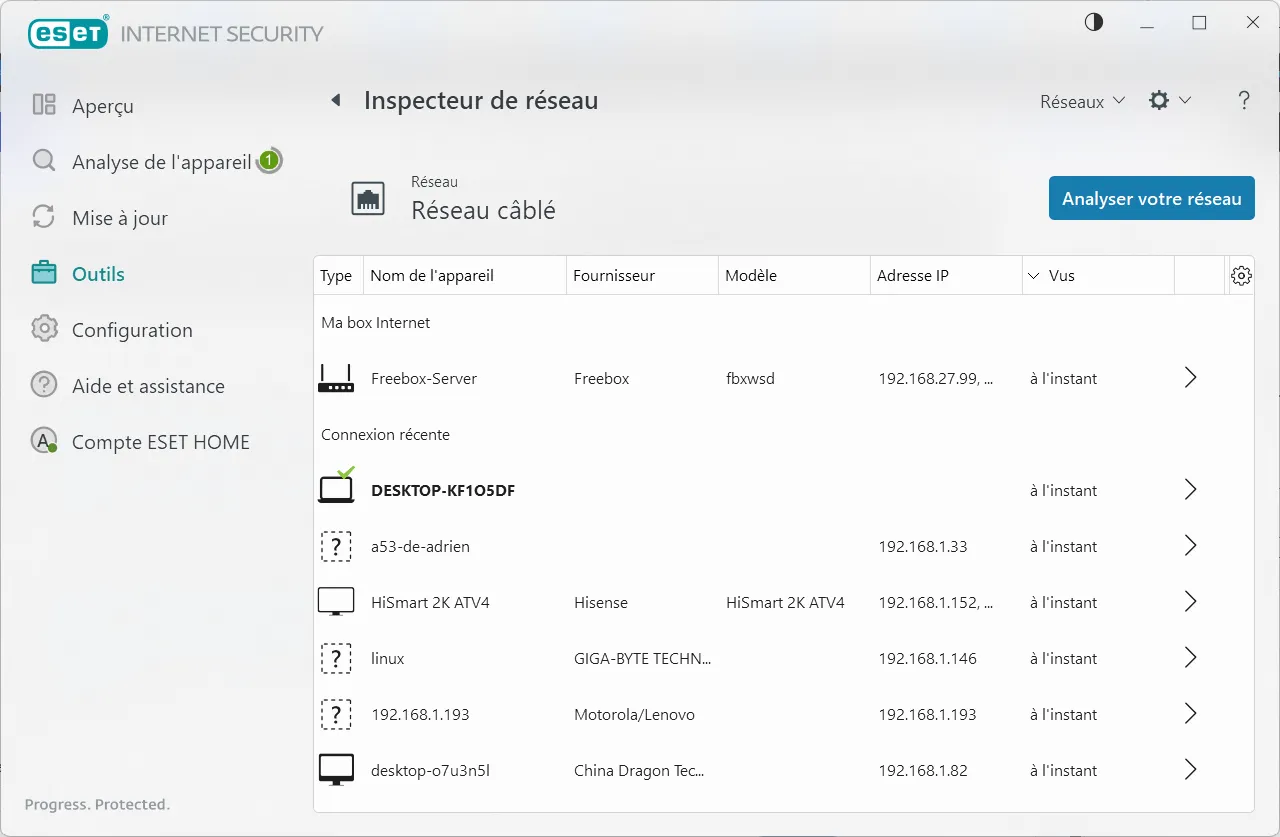Click the DESKTOP-KF1O5DF laptop icon
Image resolution: width=1280 pixels, height=837 pixels.
tap(336, 486)
